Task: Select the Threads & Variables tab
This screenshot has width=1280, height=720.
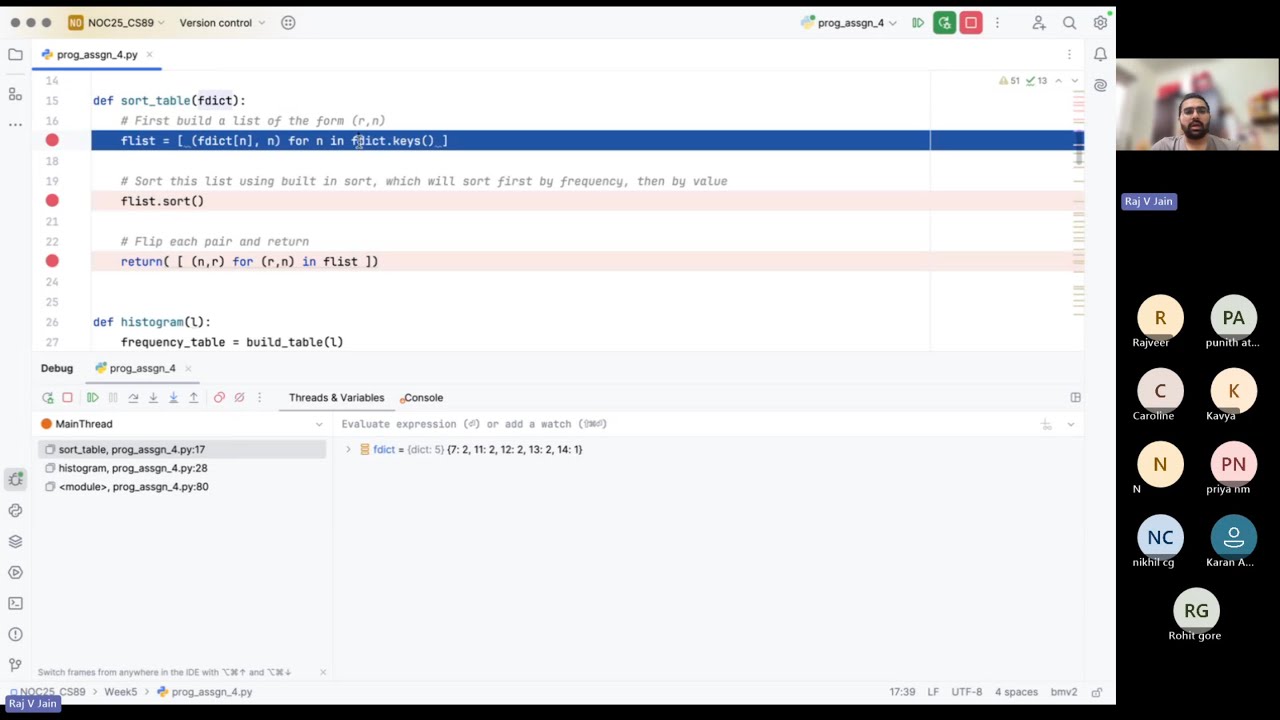Action: [336, 398]
